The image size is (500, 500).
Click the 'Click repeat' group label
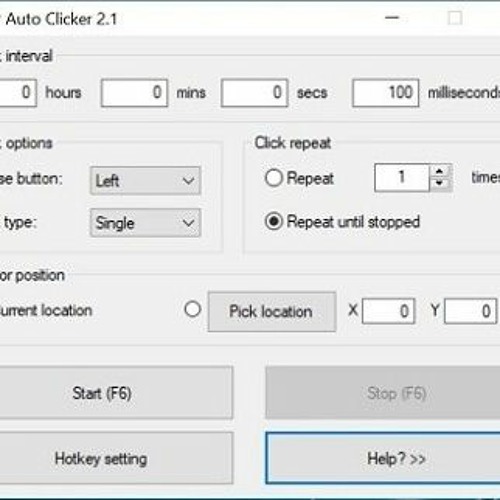(x=293, y=143)
